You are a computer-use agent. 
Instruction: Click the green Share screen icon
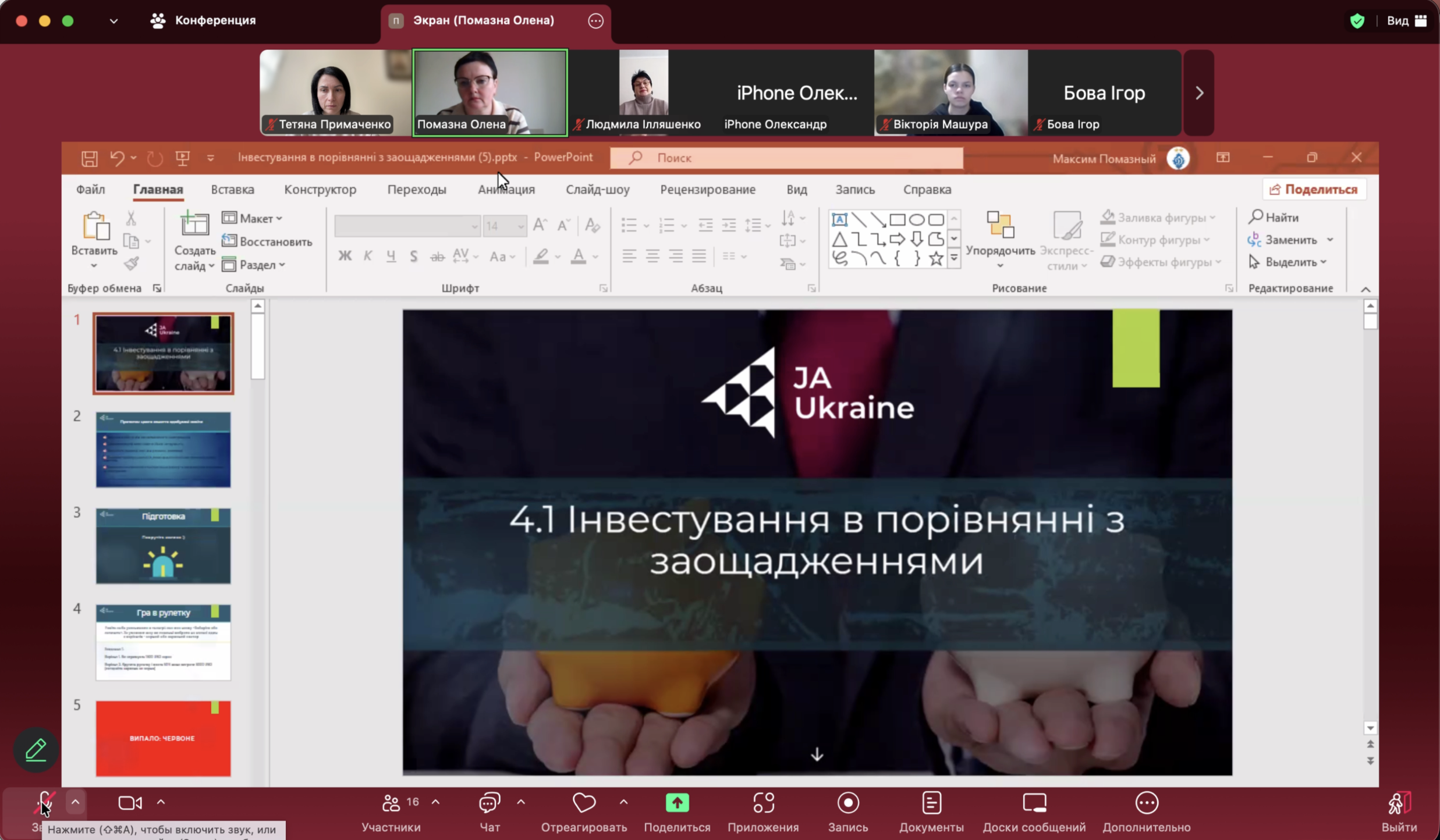pyautogui.click(x=677, y=803)
